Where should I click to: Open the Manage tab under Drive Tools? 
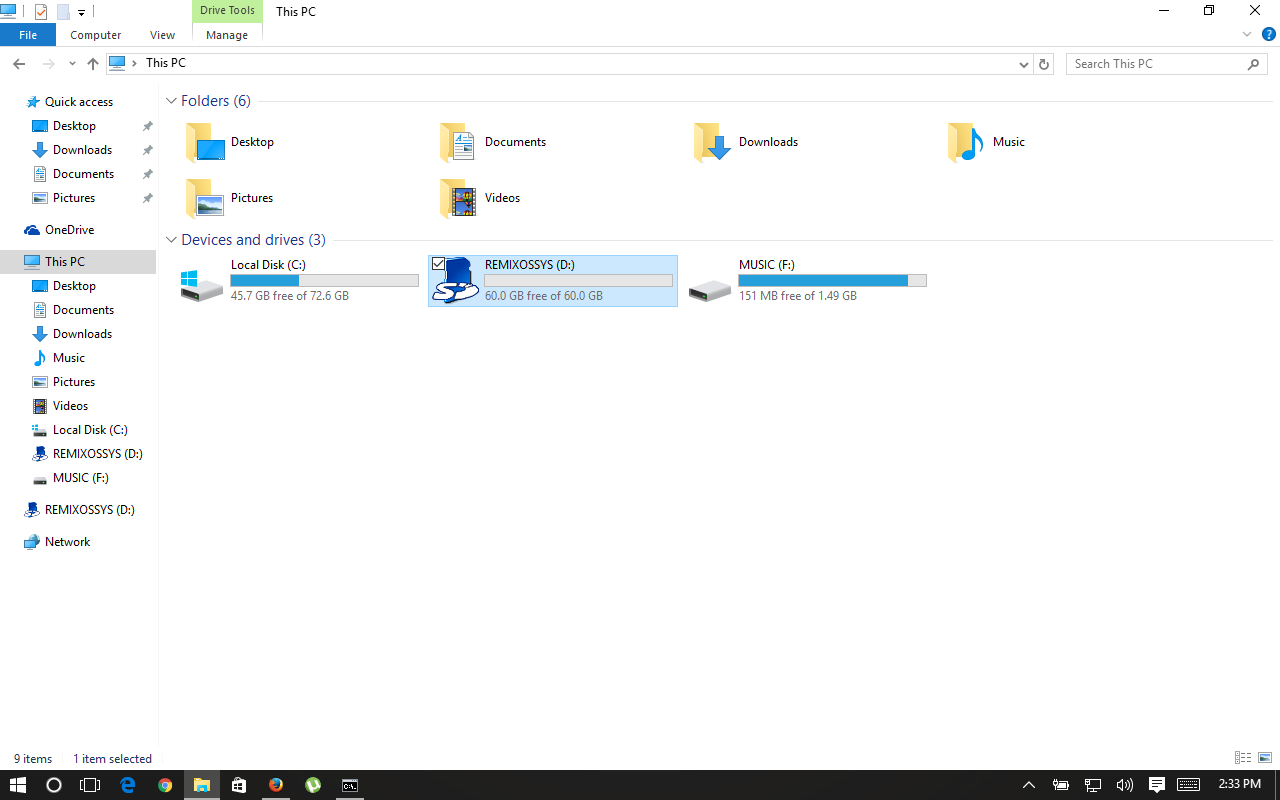(x=226, y=34)
